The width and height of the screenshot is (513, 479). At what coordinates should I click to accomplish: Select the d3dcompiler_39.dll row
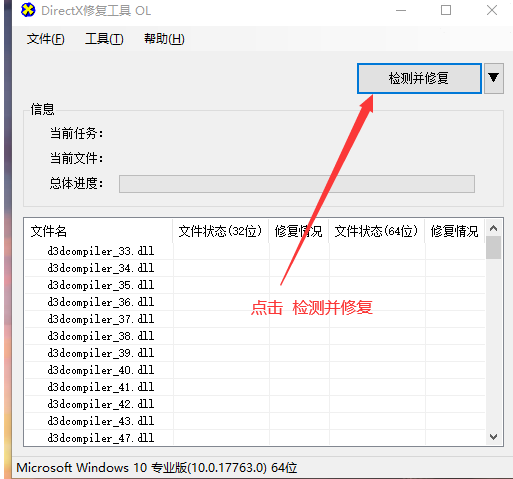pos(255,353)
